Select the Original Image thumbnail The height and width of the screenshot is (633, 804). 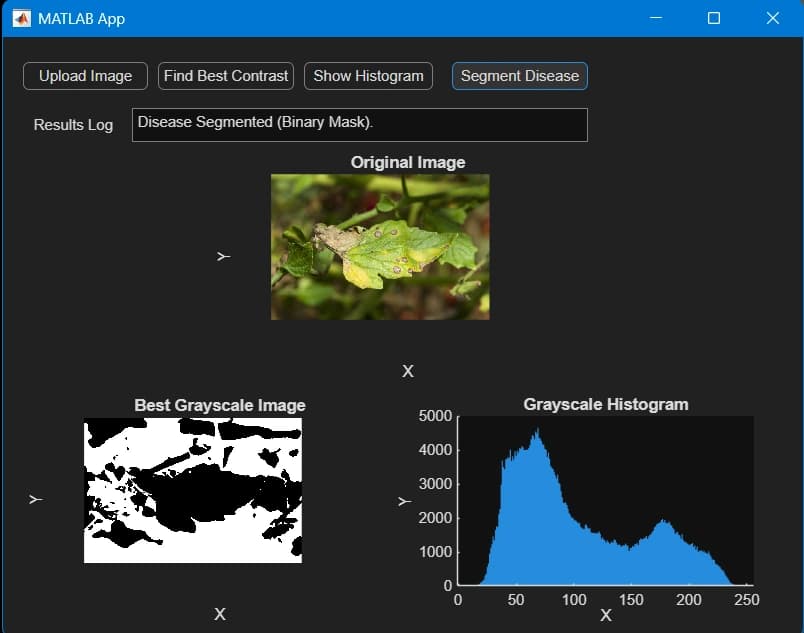tap(380, 246)
